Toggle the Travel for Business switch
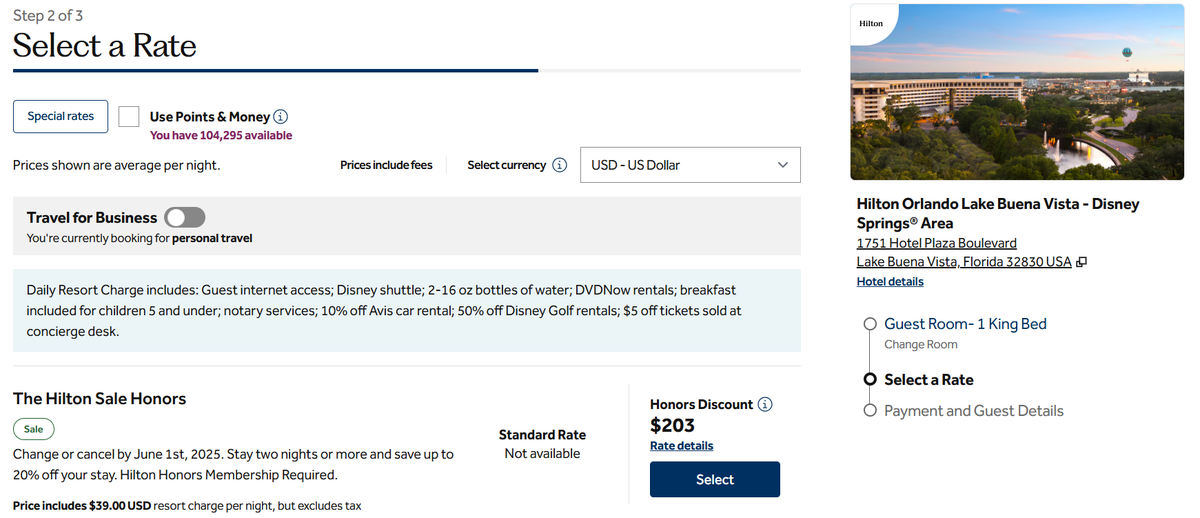This screenshot has height=518, width=1200. tap(185, 217)
